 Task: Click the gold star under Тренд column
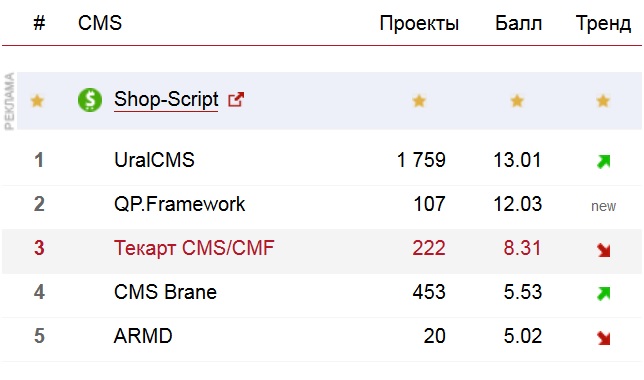603,101
